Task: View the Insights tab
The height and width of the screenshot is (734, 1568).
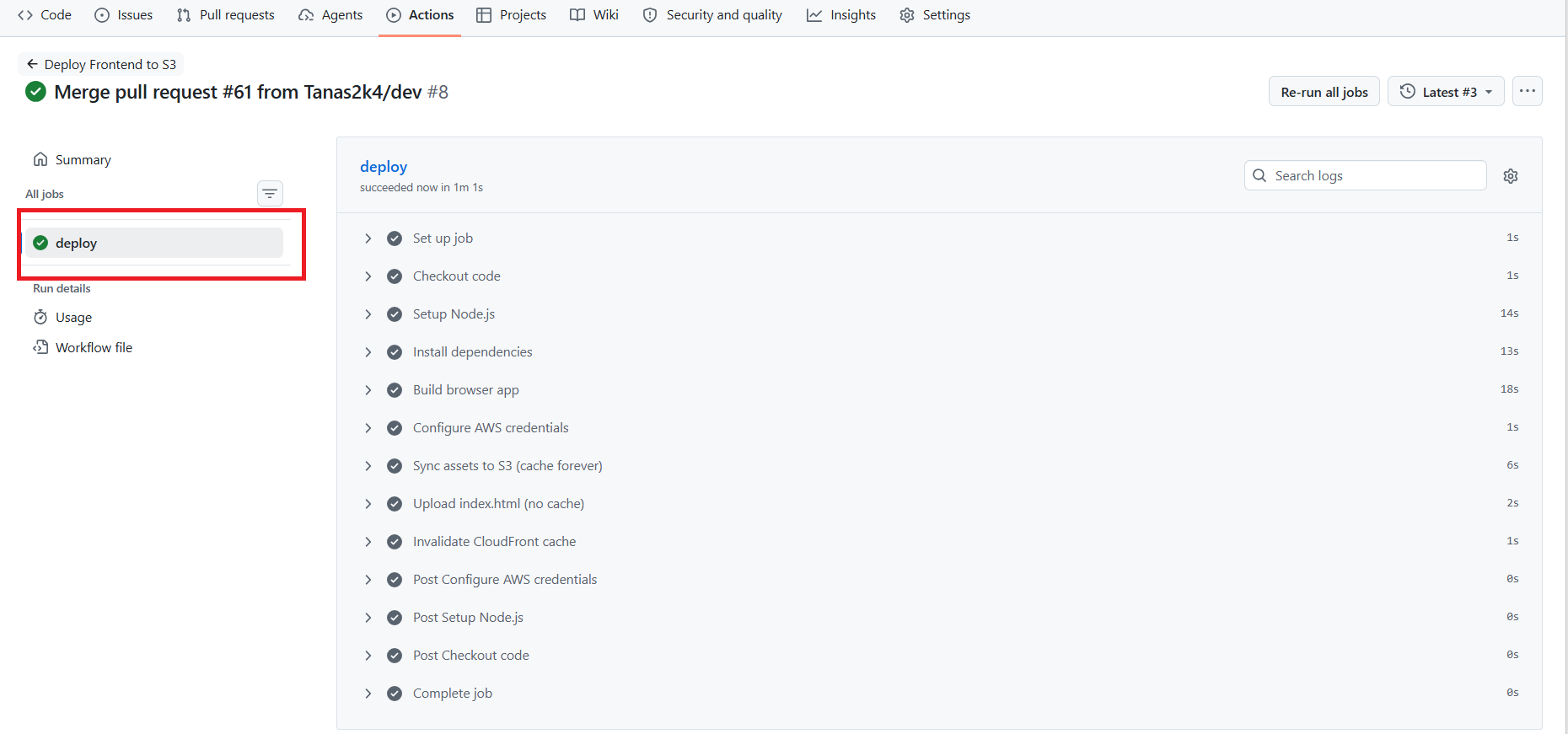Action: [841, 15]
